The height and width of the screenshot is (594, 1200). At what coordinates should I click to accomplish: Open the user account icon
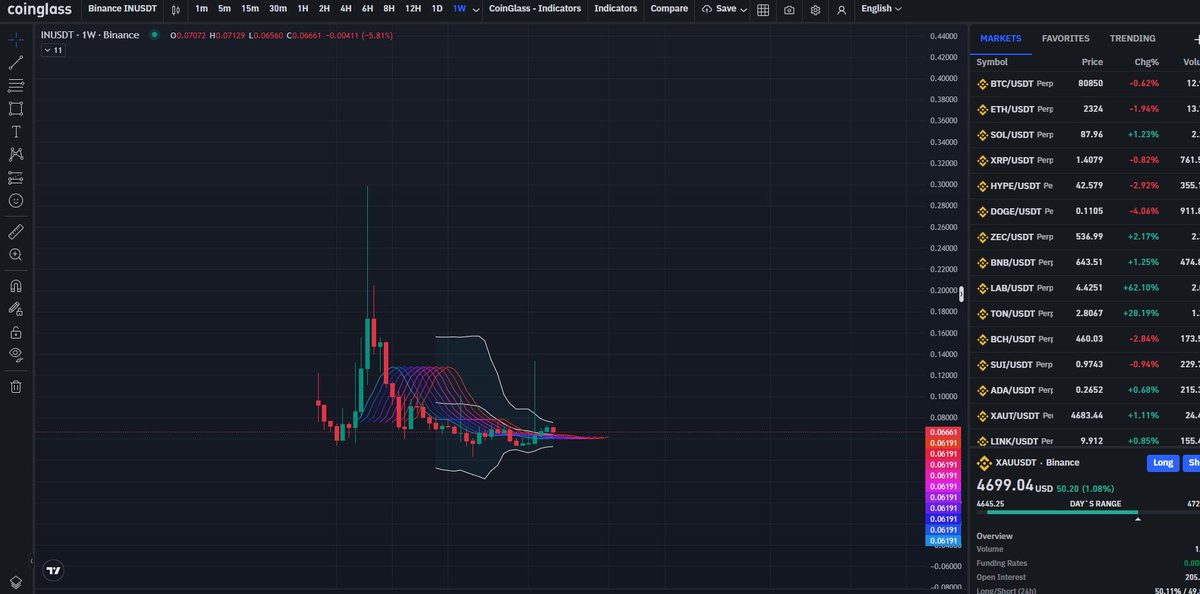[841, 9]
